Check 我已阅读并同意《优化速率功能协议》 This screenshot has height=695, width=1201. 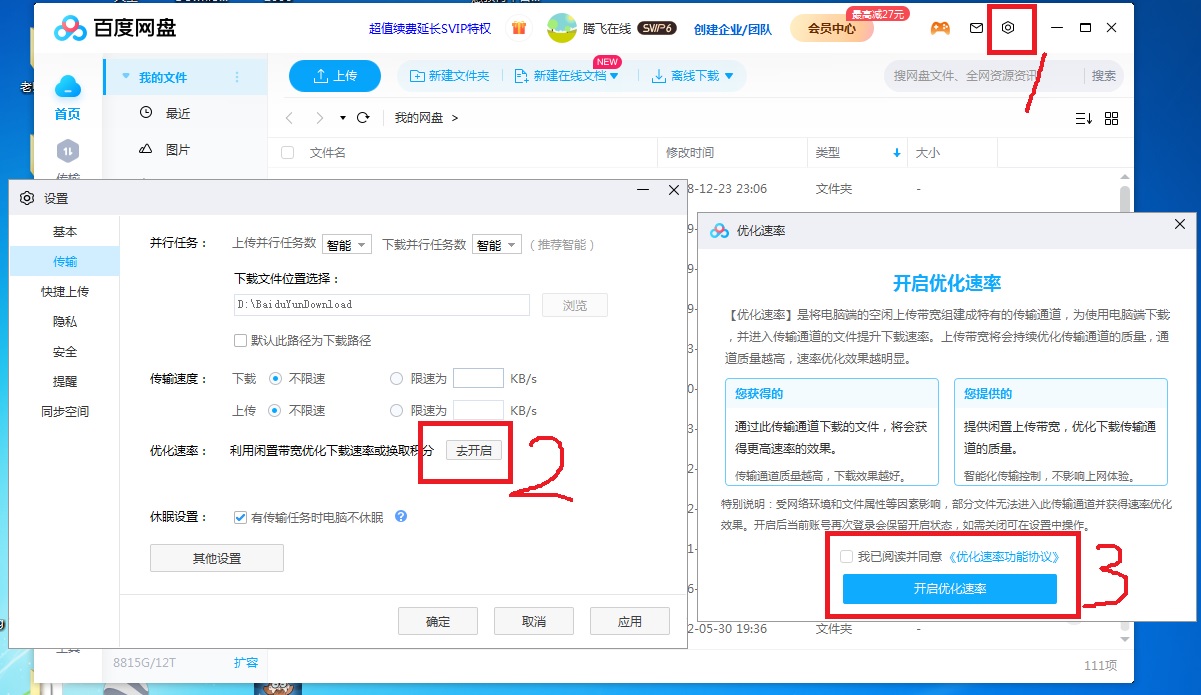(x=848, y=556)
